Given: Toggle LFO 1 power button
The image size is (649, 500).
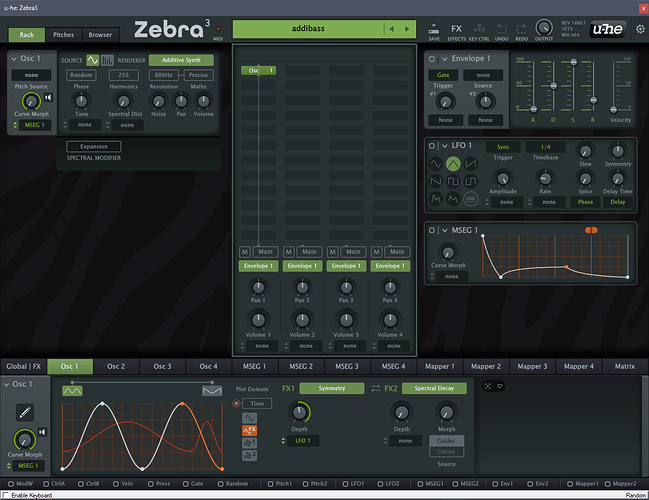Looking at the screenshot, I should pos(432,146).
